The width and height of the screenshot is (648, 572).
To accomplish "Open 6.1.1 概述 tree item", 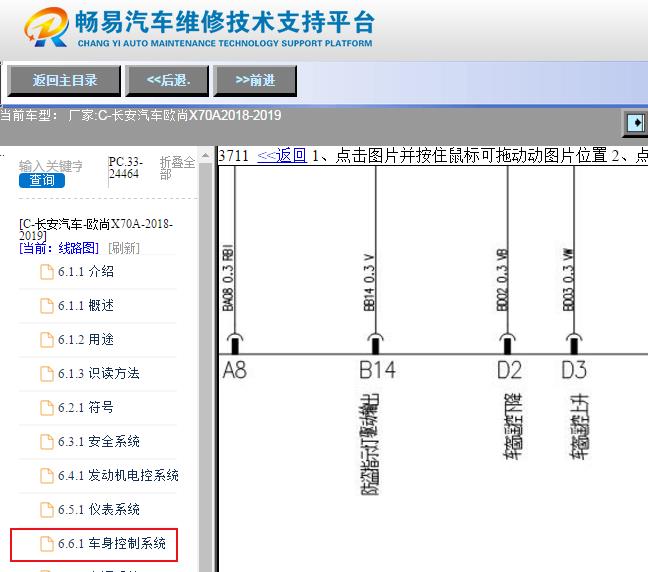I will pyautogui.click(x=86, y=305).
